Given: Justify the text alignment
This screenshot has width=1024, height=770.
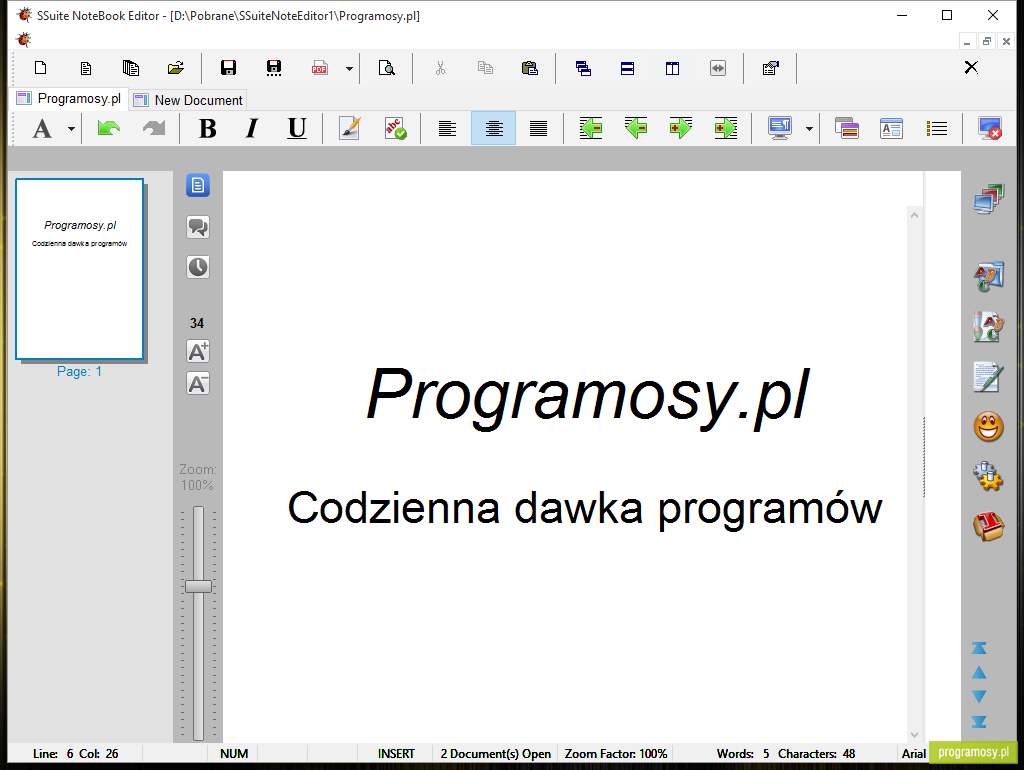Looking at the screenshot, I should click(538, 128).
